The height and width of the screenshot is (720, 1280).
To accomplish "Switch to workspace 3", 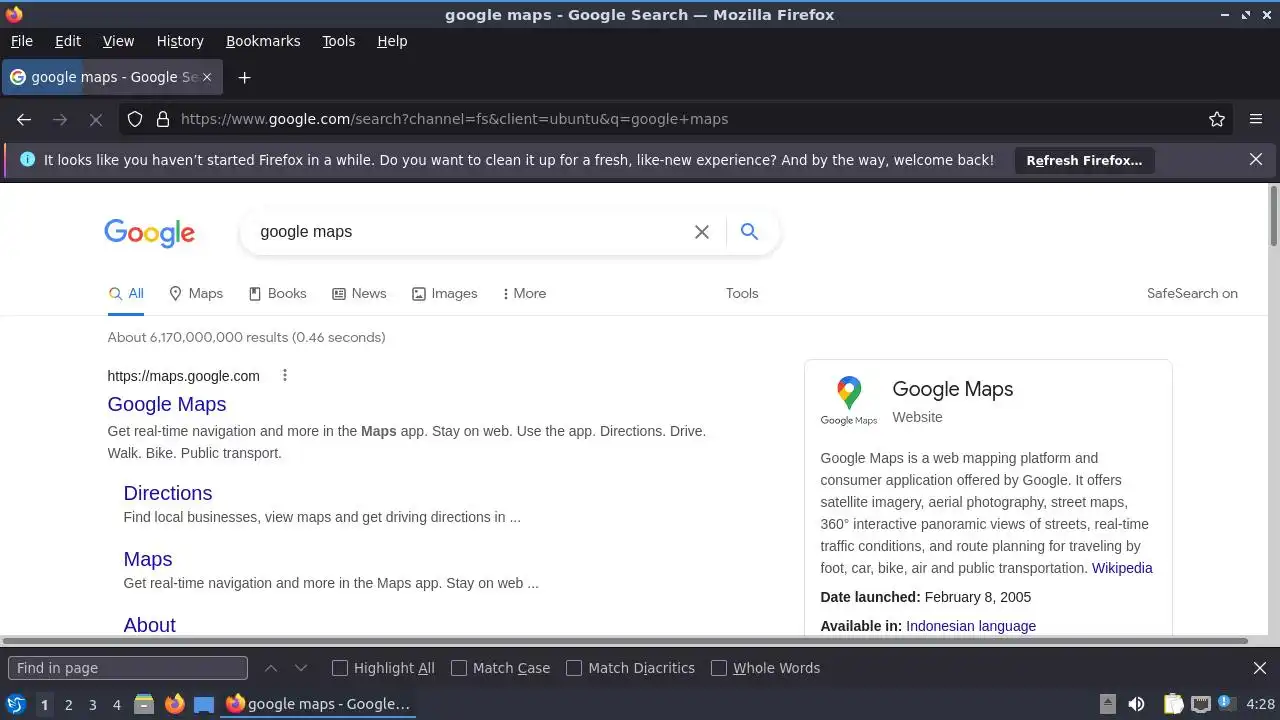I will click(93, 704).
